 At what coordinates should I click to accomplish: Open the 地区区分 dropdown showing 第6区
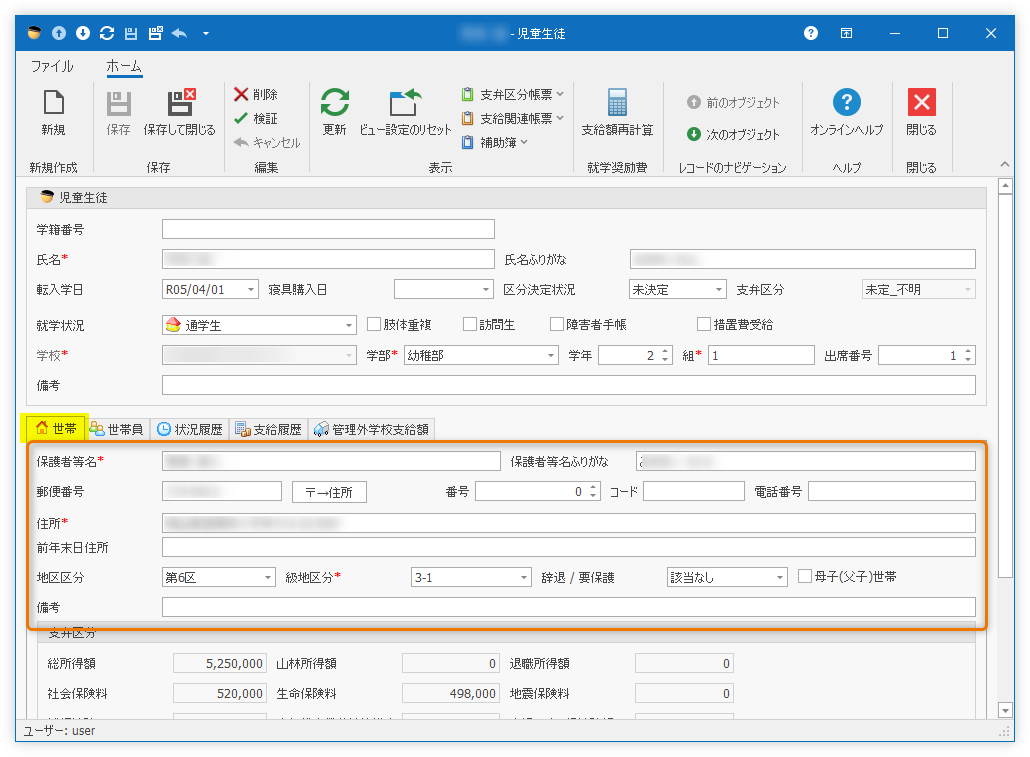268,578
